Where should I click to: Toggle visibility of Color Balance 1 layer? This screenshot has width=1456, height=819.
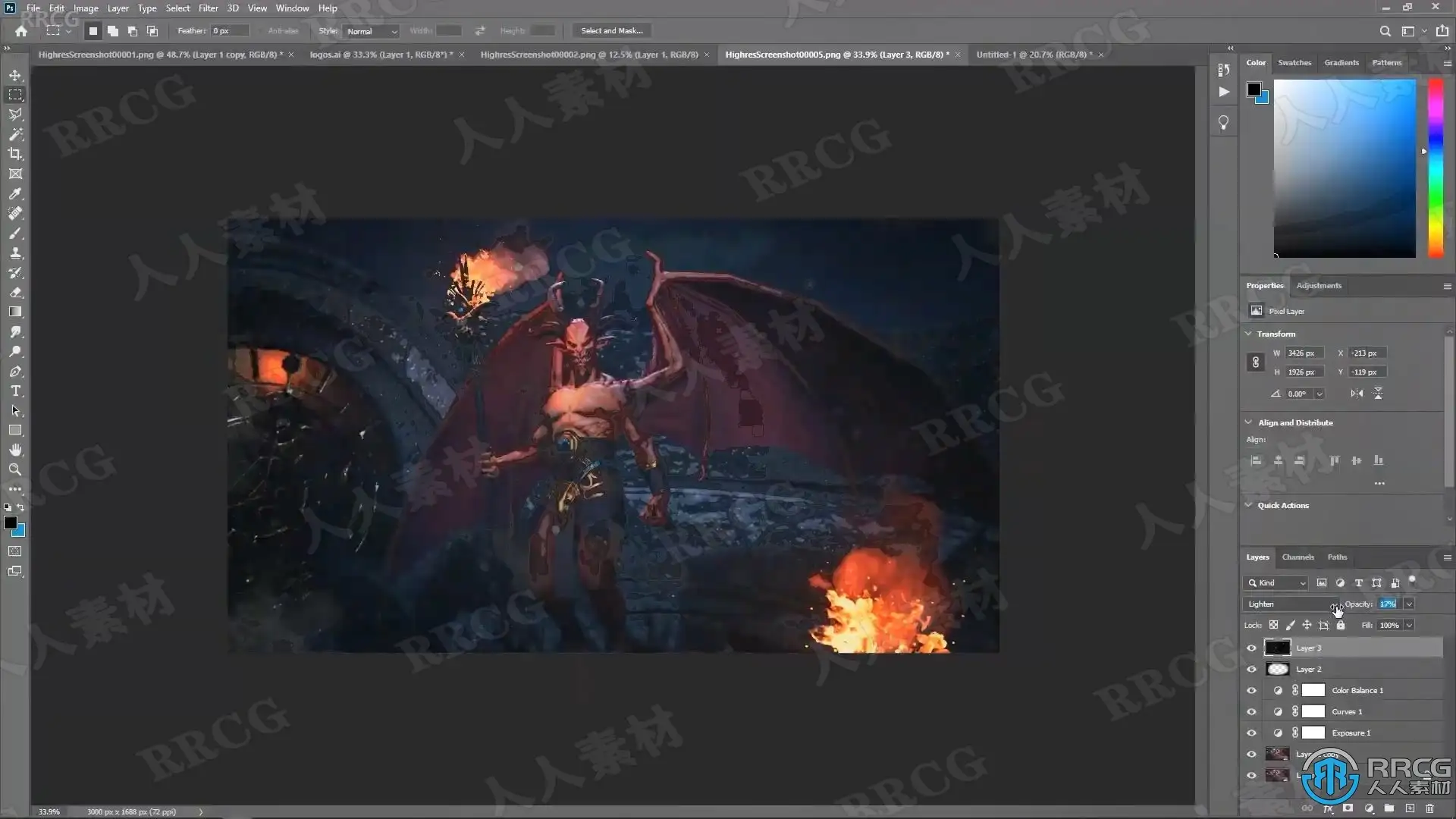point(1251,691)
